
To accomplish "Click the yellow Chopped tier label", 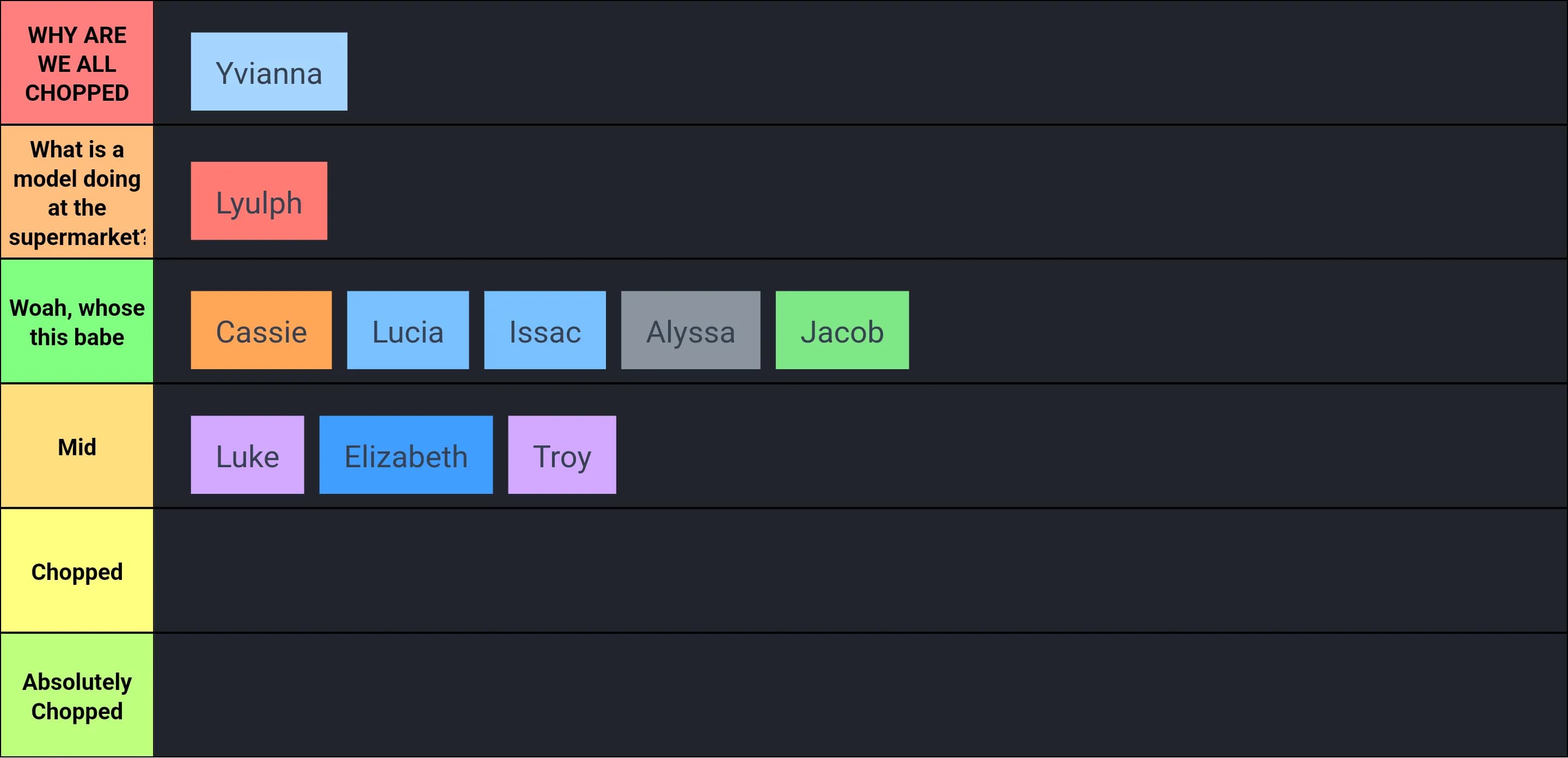I will (x=77, y=571).
